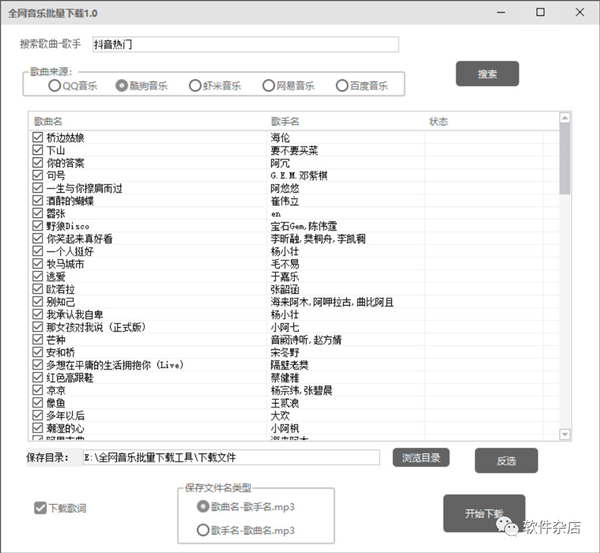Click the song list scroll down arrow
The image size is (600, 553).
[x=565, y=434]
